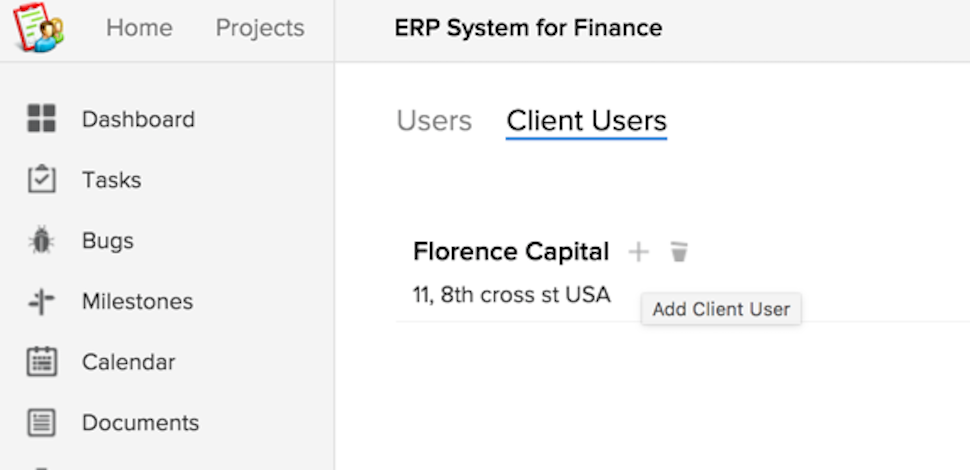Image resolution: width=970 pixels, height=470 pixels.
Task: Navigate to Tasks in the sidebar
Action: point(111,180)
